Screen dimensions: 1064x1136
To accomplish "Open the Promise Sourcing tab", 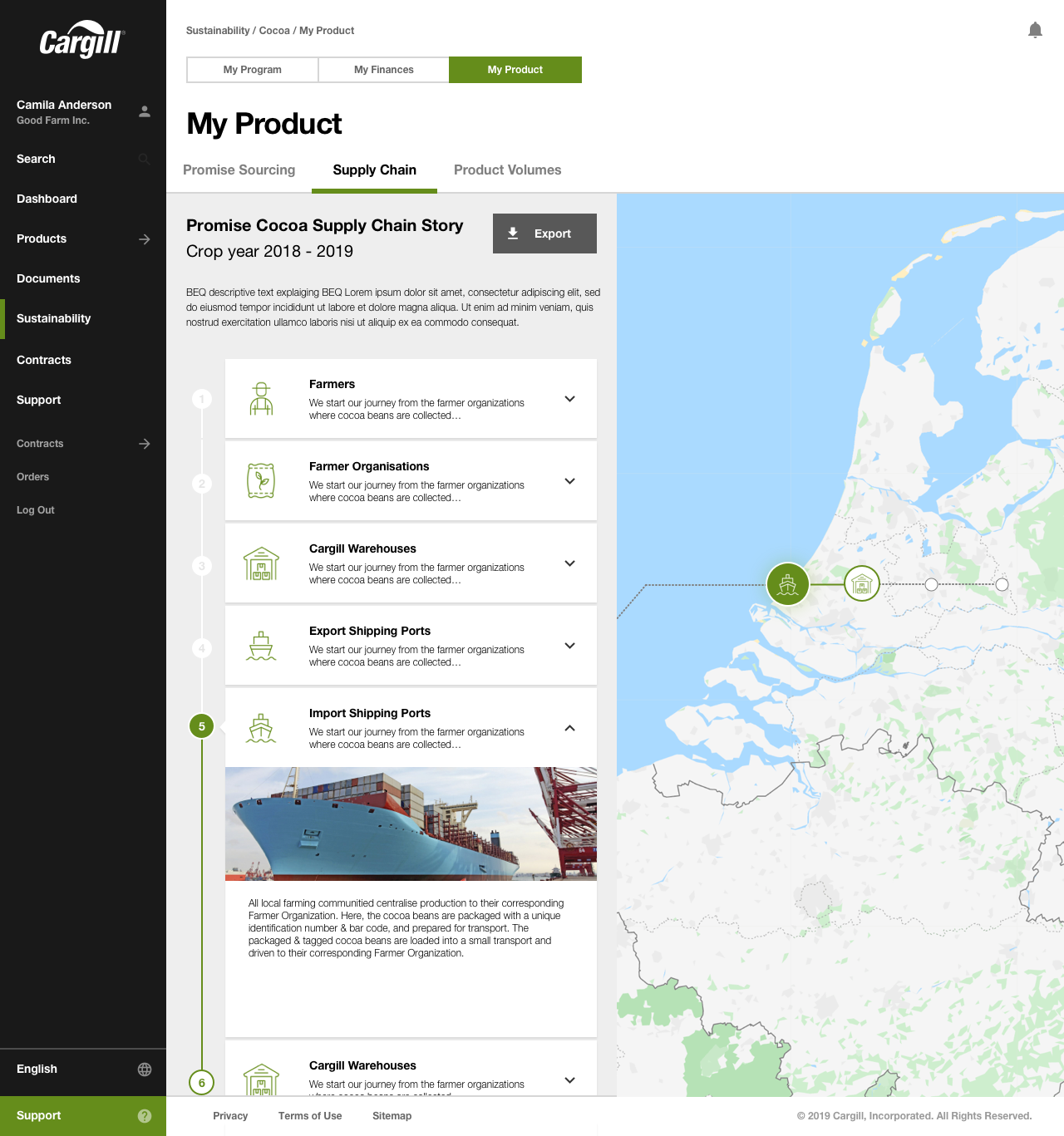I will (x=239, y=170).
